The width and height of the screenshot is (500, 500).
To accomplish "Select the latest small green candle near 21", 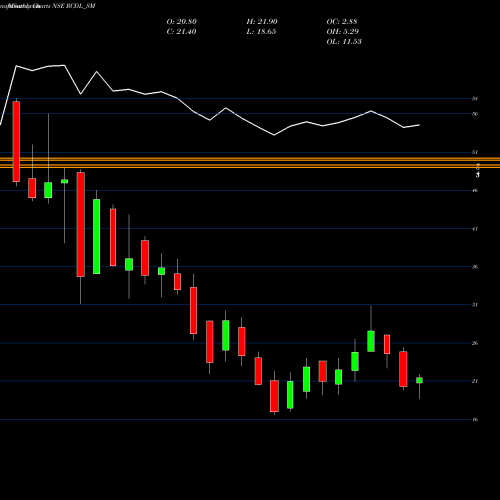I will [x=419, y=380].
